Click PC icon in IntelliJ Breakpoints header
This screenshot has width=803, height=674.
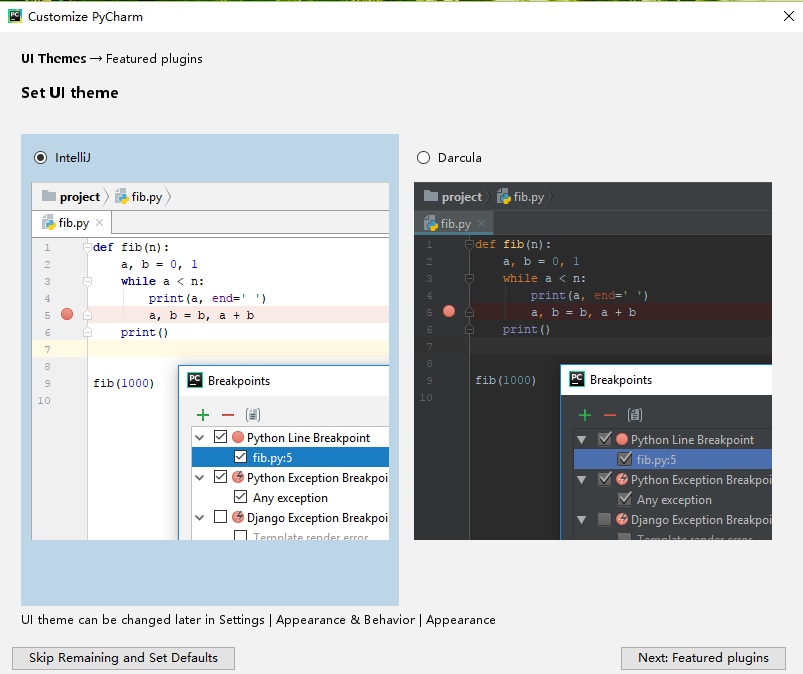(x=195, y=380)
